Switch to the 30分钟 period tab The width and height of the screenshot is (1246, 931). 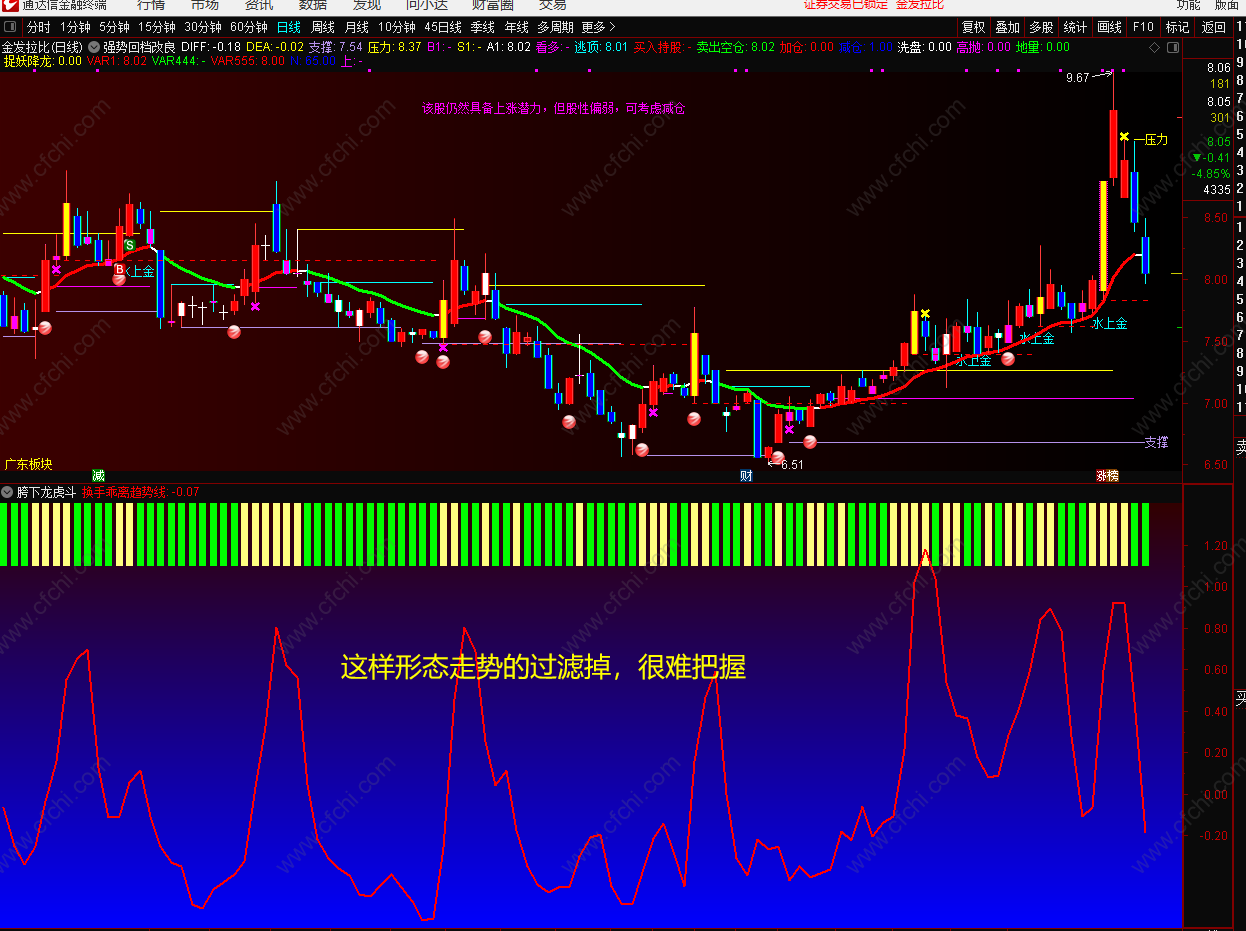pyautogui.click(x=203, y=27)
